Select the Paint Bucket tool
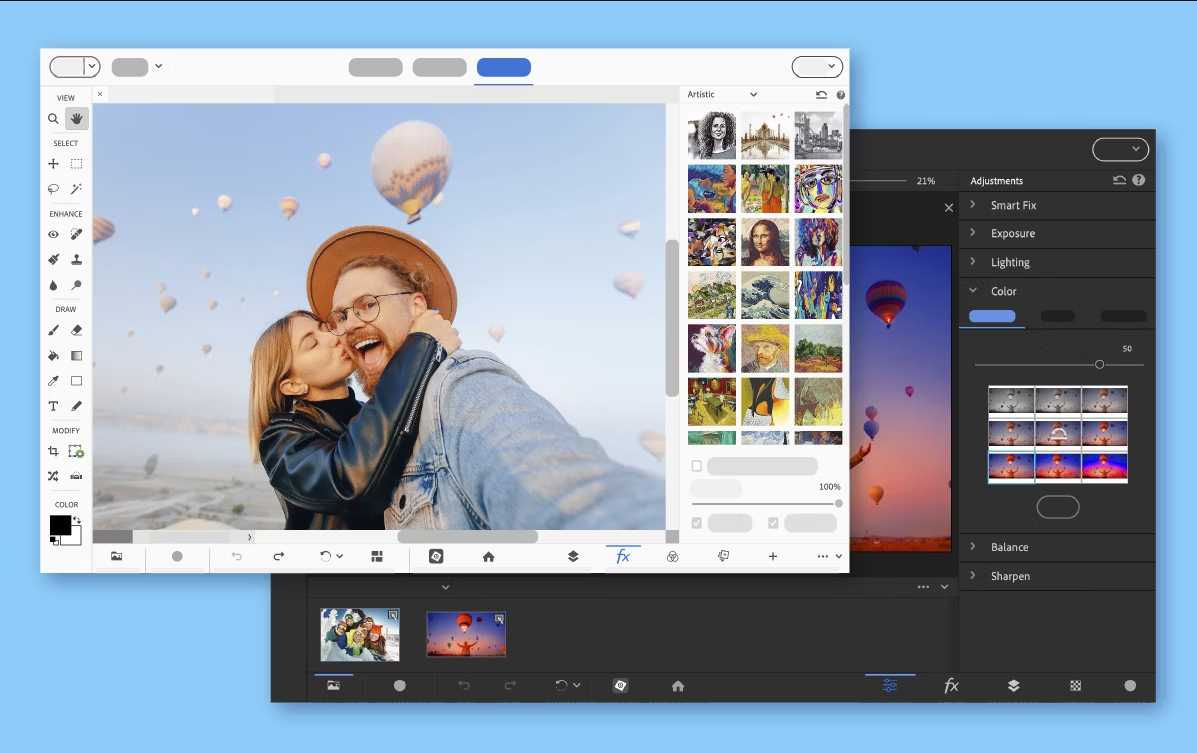This screenshot has height=753, width=1197. (54, 355)
